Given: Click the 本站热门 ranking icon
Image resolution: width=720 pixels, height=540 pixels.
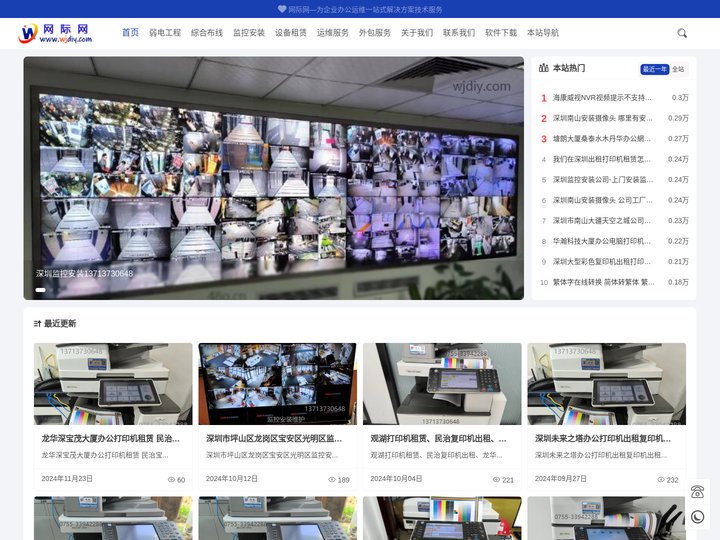Looking at the screenshot, I should click(x=544, y=68).
